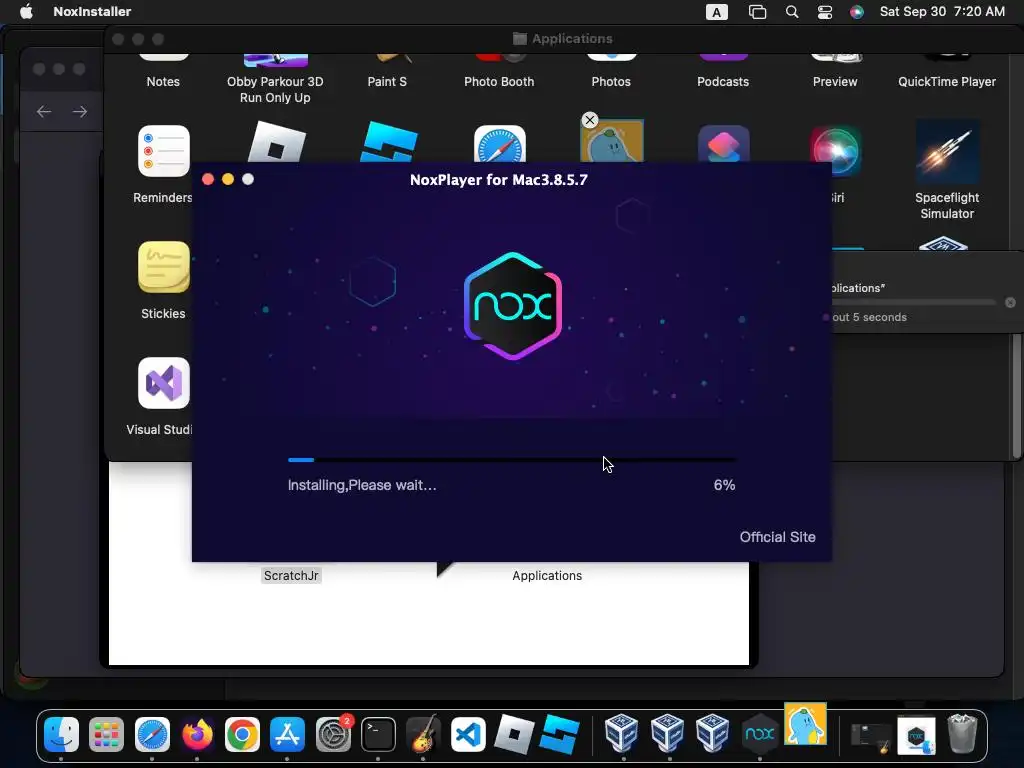Select the Stickies app icon in Applications
Screen dimensions: 1024x768
(163, 266)
